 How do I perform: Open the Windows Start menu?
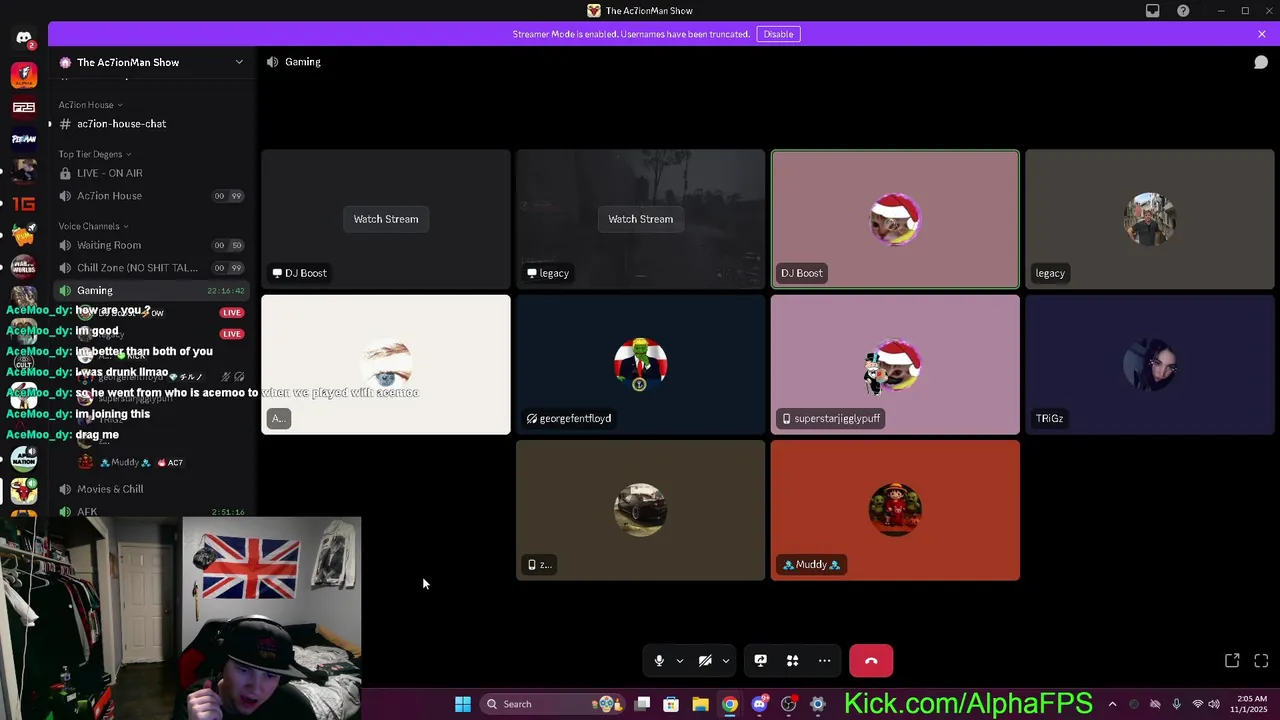pyautogui.click(x=463, y=704)
